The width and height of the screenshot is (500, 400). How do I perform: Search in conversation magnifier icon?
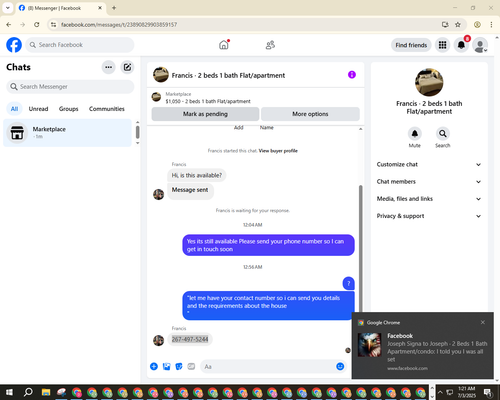tap(443, 134)
